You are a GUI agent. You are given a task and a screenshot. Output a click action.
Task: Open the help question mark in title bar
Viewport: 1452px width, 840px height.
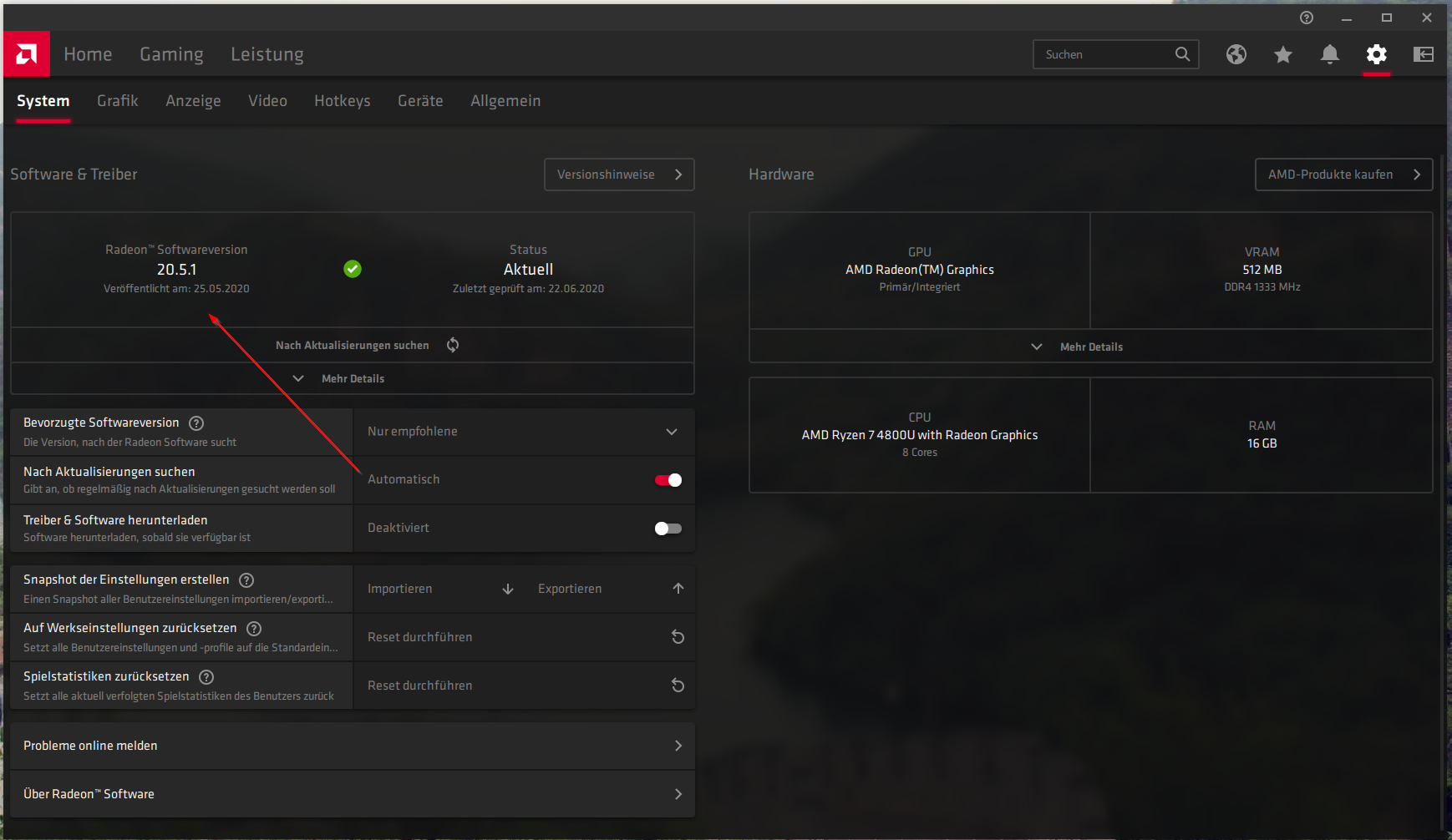(1307, 18)
